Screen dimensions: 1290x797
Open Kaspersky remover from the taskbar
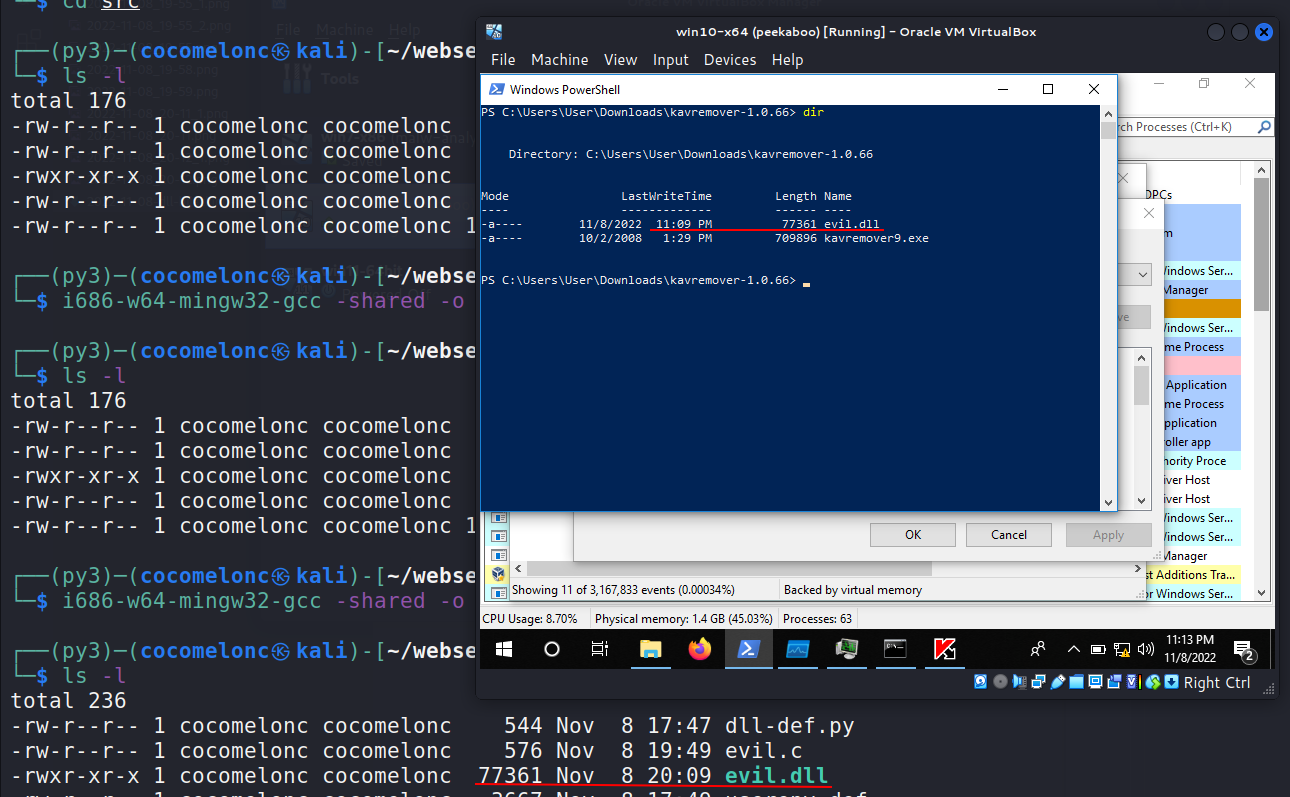tap(944, 650)
